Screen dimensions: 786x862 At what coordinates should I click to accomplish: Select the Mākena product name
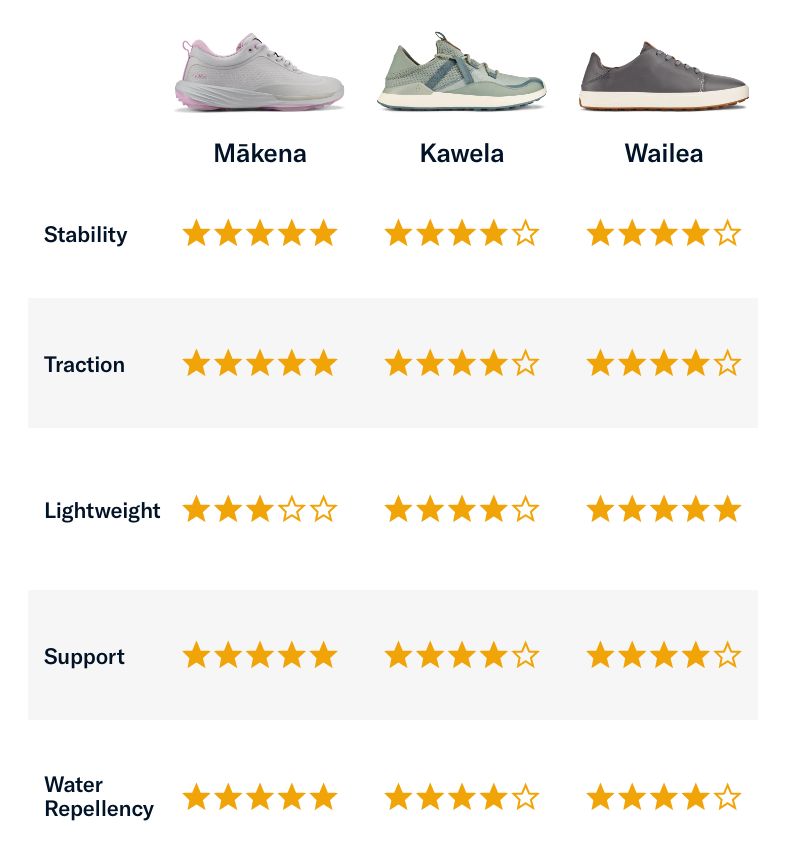tap(260, 153)
